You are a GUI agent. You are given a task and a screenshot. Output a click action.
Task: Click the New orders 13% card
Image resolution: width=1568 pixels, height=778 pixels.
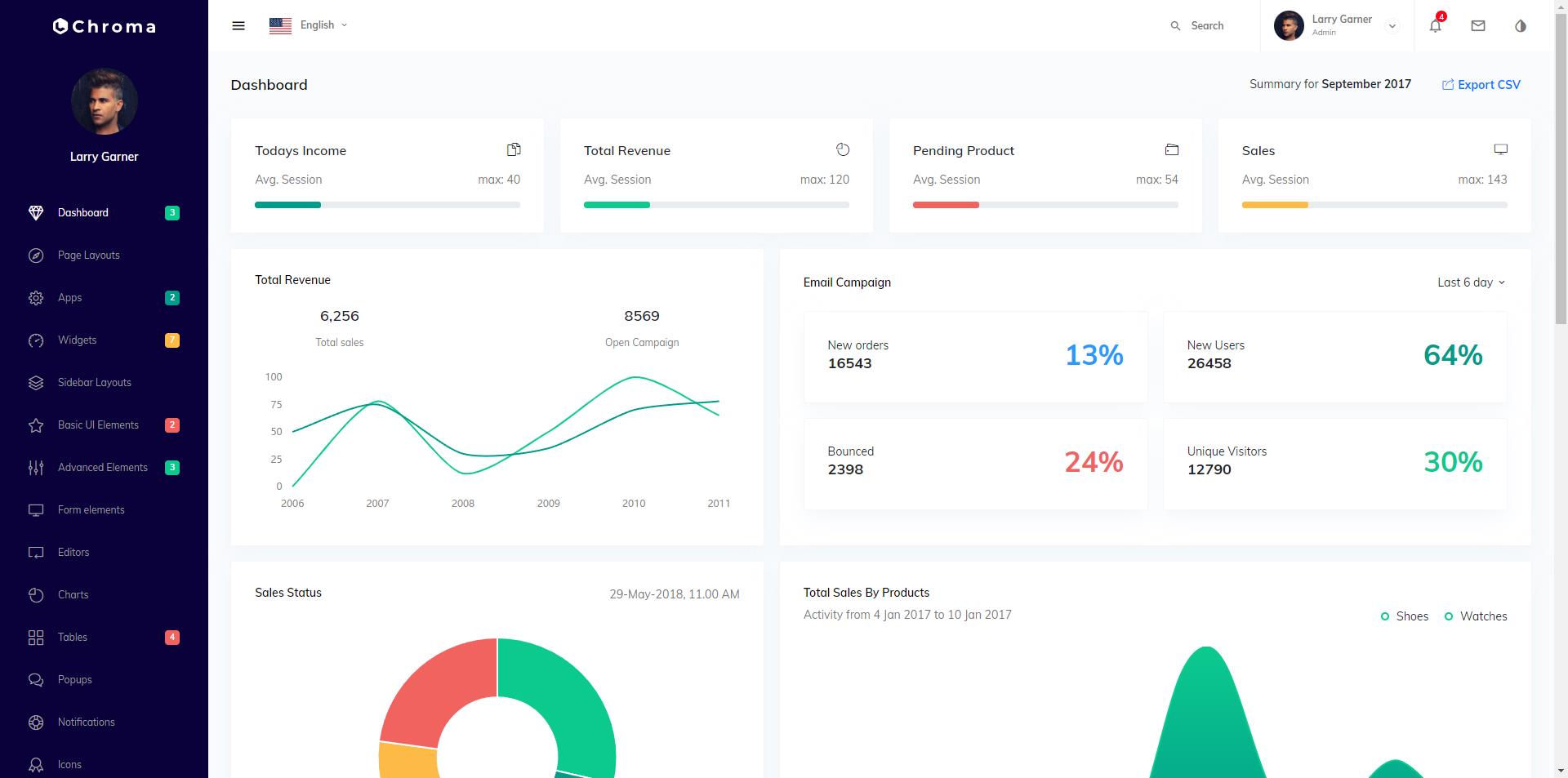(975, 357)
